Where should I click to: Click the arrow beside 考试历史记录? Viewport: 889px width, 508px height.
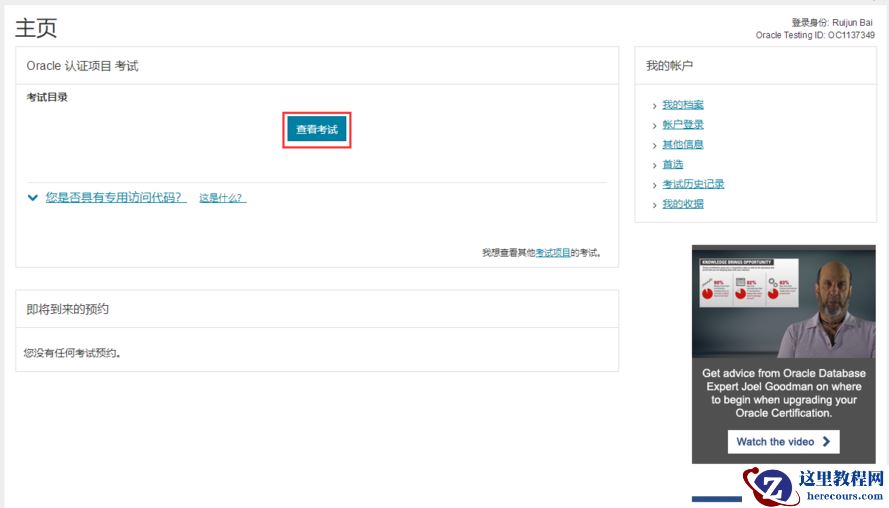pyautogui.click(x=654, y=185)
